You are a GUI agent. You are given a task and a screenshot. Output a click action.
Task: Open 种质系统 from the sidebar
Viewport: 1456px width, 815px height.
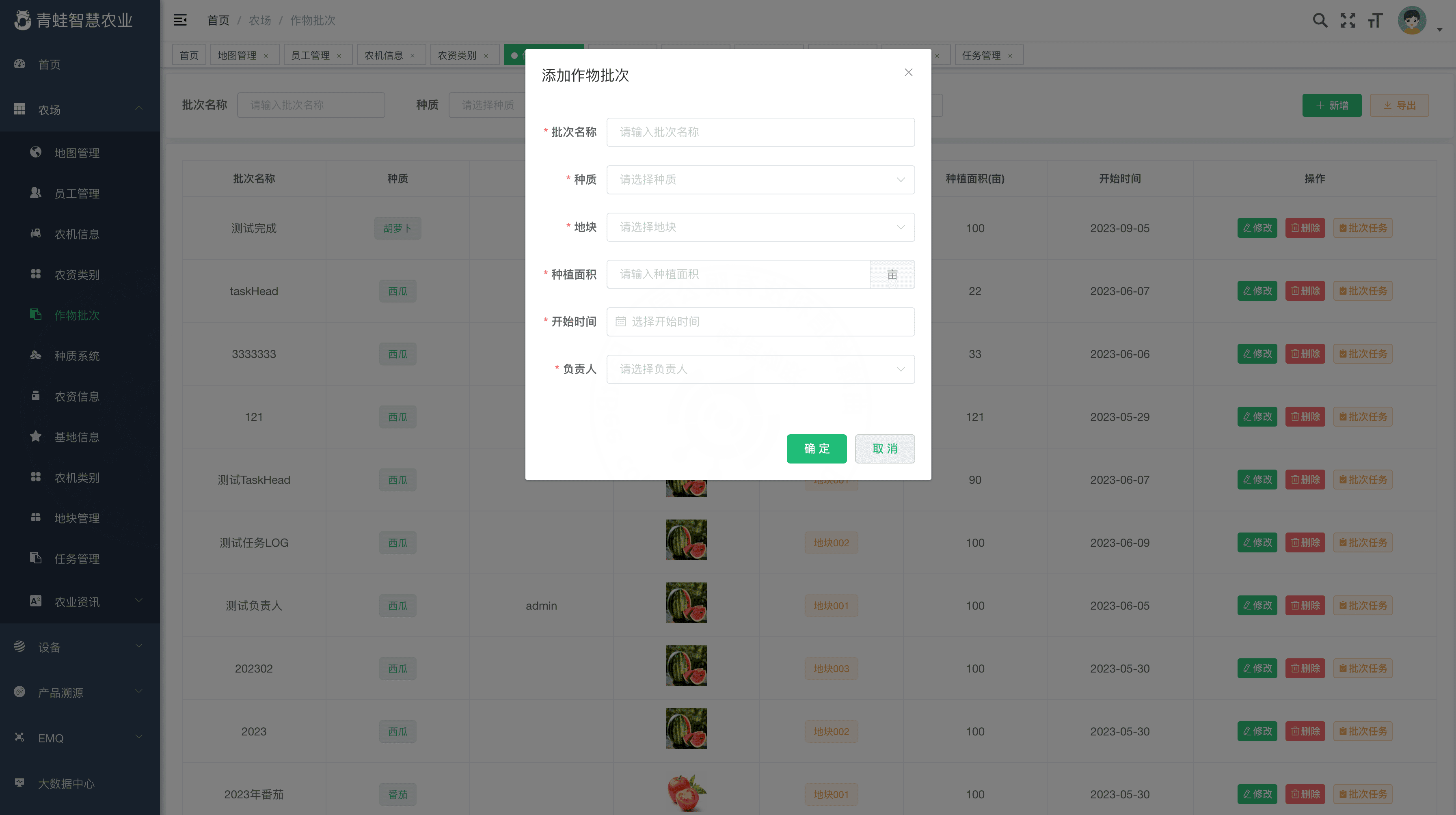77,356
